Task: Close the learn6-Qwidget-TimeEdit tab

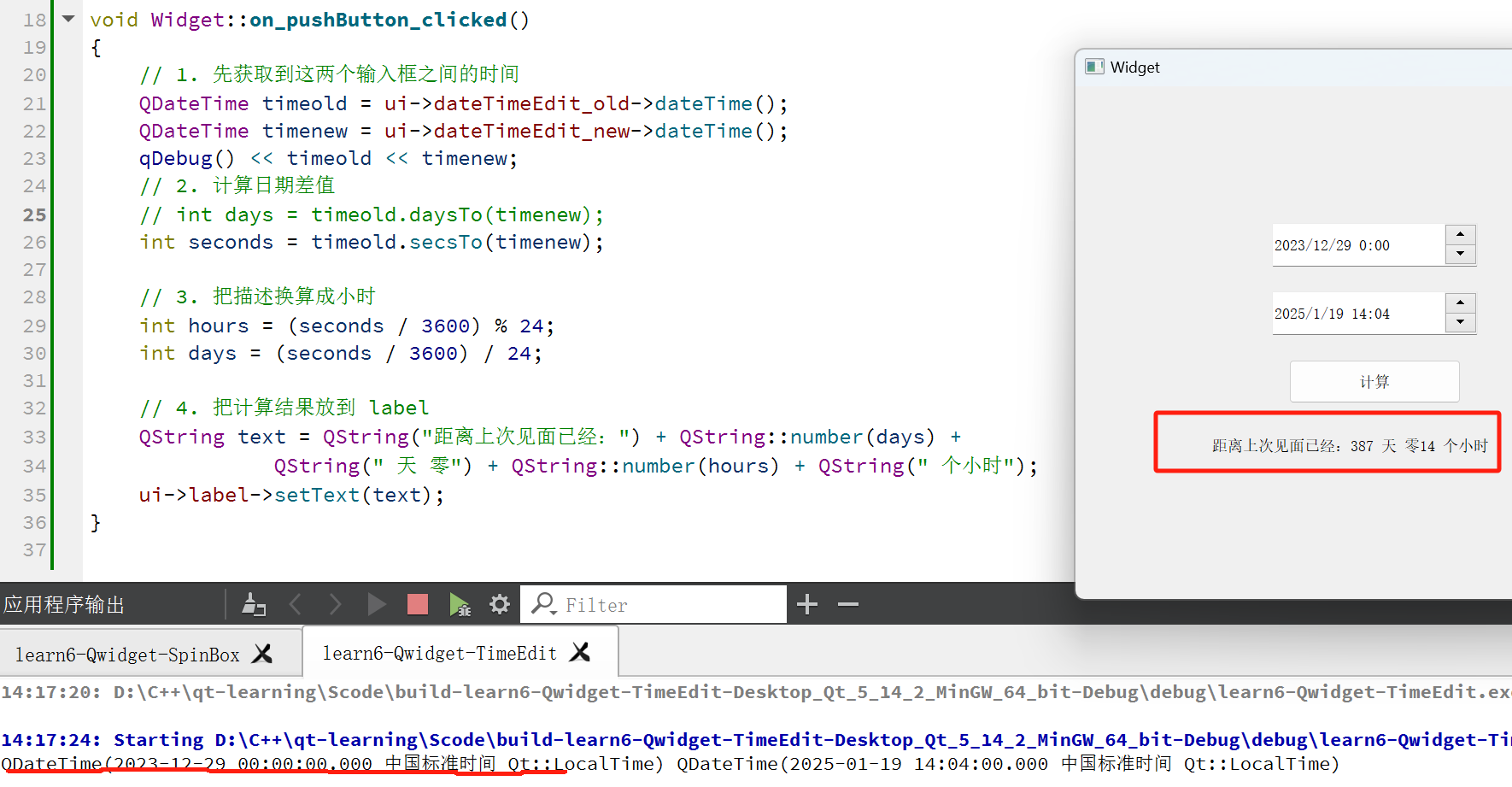Action: coord(580,652)
